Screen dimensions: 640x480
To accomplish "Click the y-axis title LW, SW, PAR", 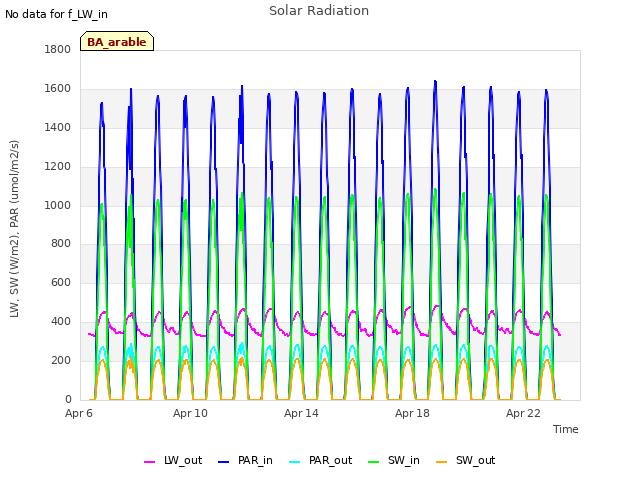I will point(14,229).
